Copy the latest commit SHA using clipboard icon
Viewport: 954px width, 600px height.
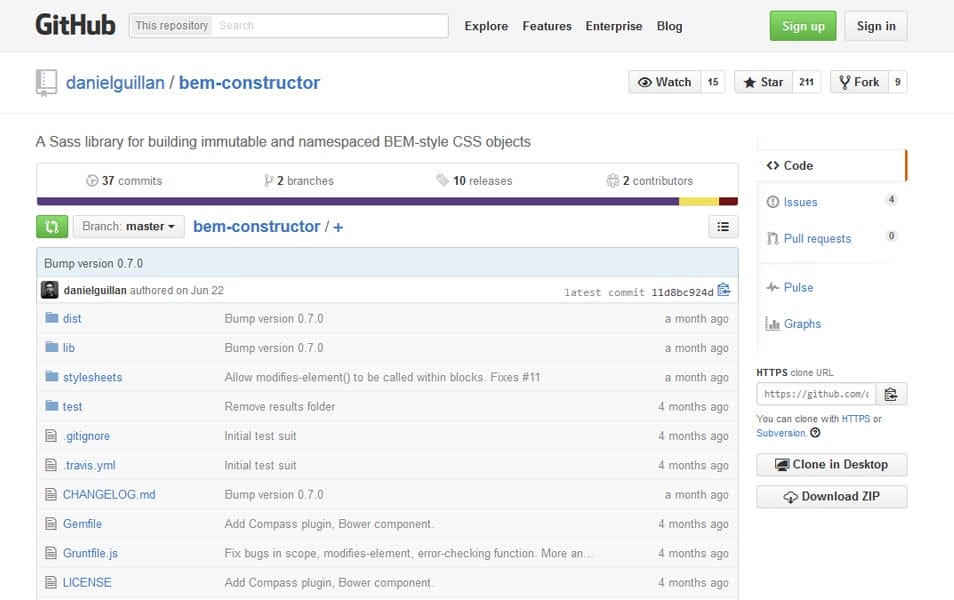724,289
